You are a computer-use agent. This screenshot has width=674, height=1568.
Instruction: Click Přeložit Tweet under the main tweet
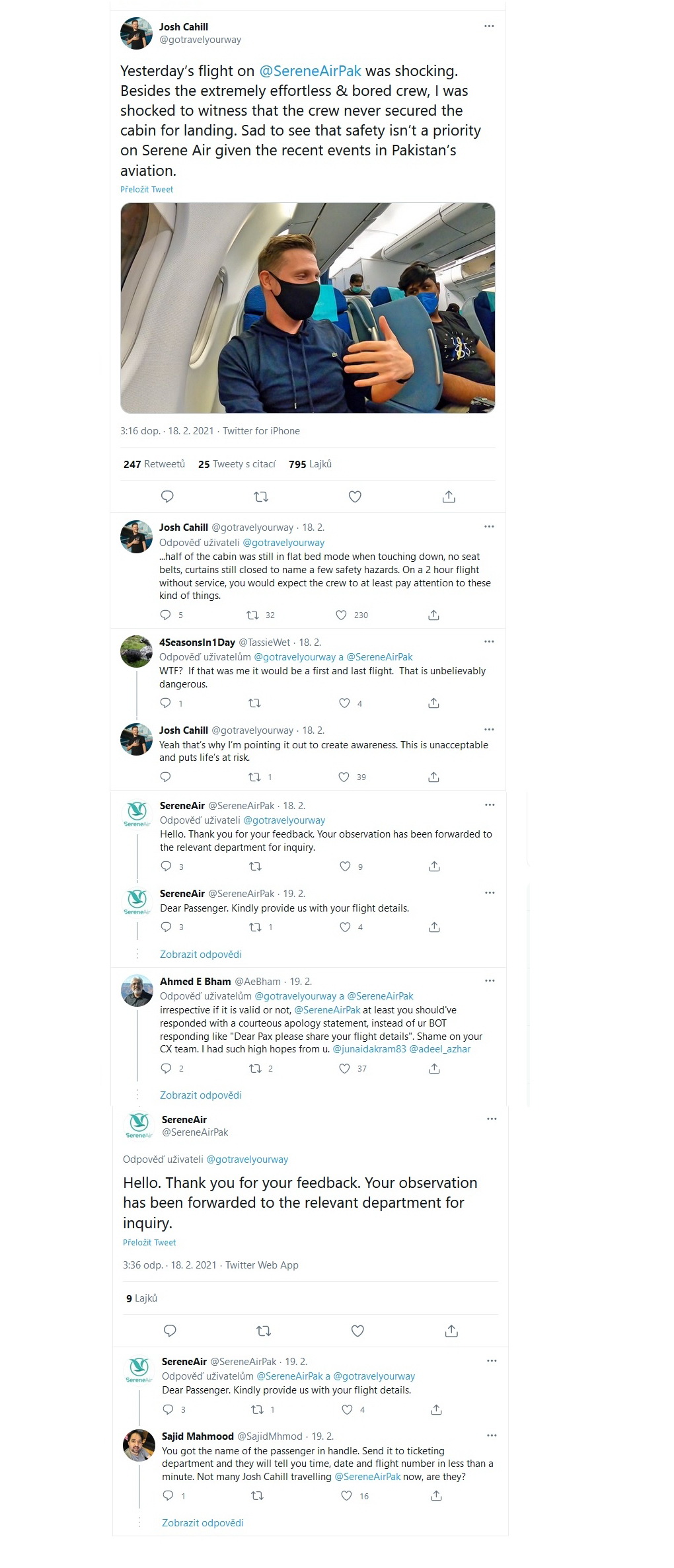(x=147, y=190)
